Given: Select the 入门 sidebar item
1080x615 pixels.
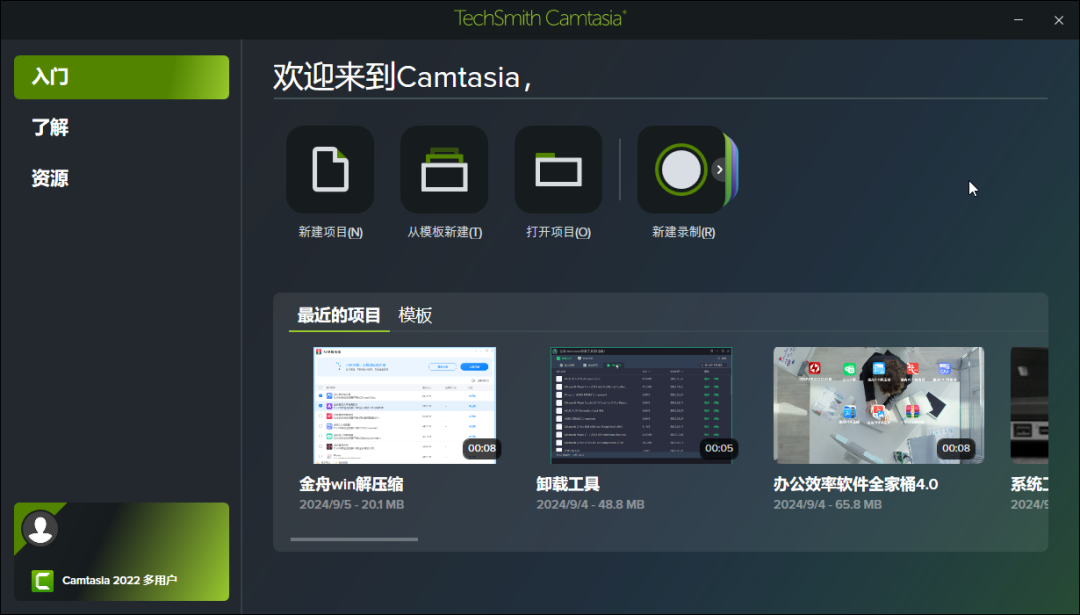Looking at the screenshot, I should (121, 77).
